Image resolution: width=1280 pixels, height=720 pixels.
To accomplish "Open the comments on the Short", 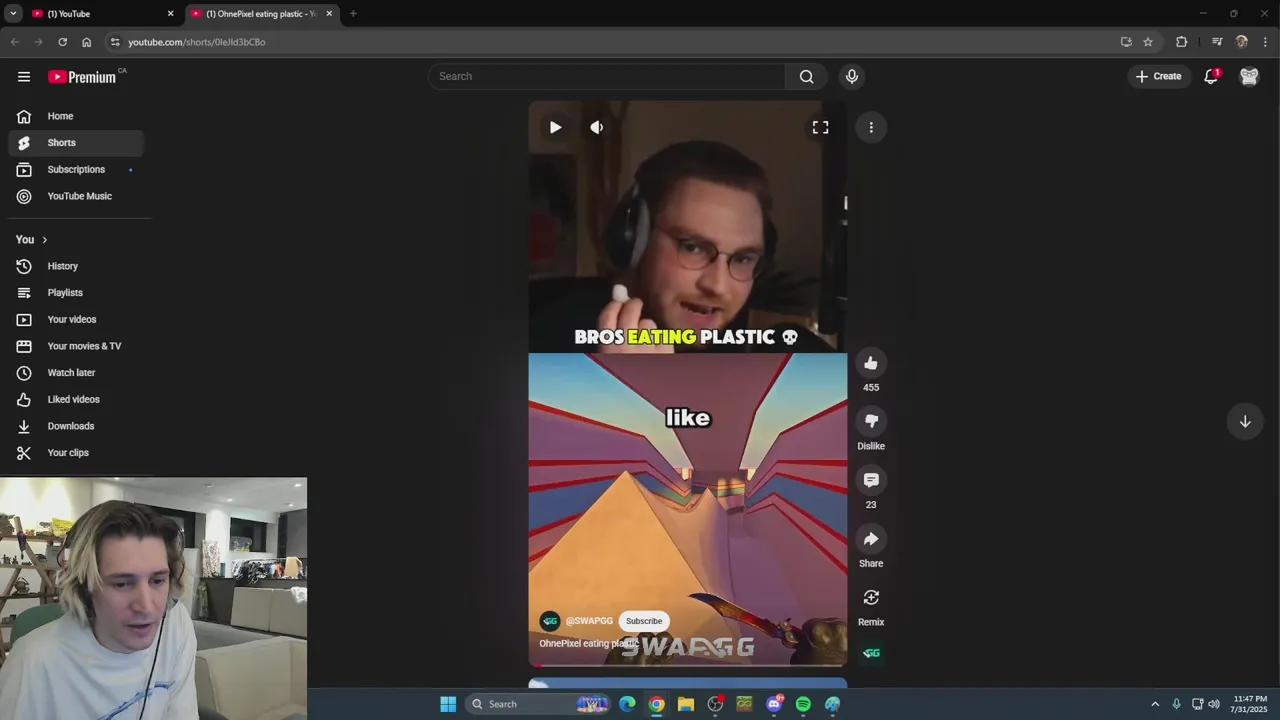I will (871, 481).
